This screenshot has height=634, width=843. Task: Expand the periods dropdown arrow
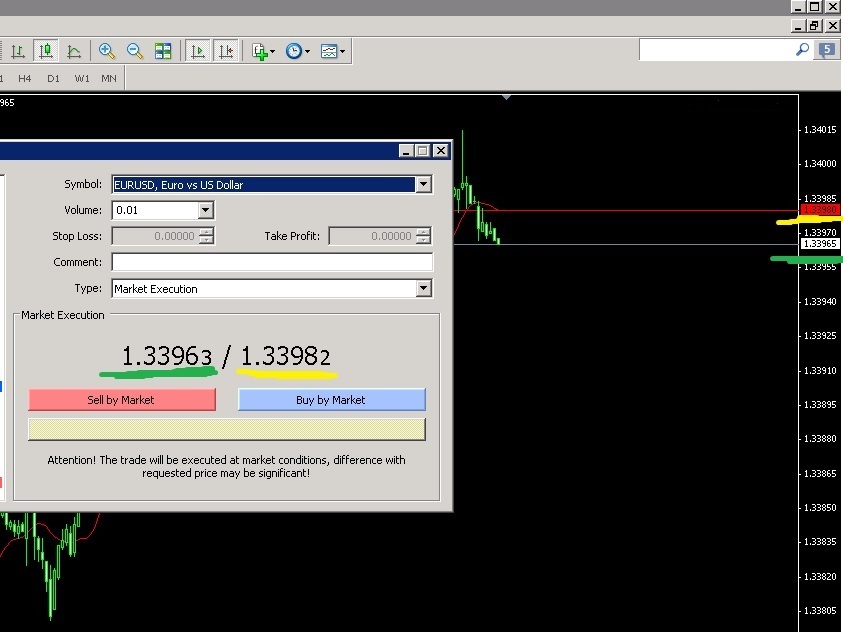pos(308,52)
